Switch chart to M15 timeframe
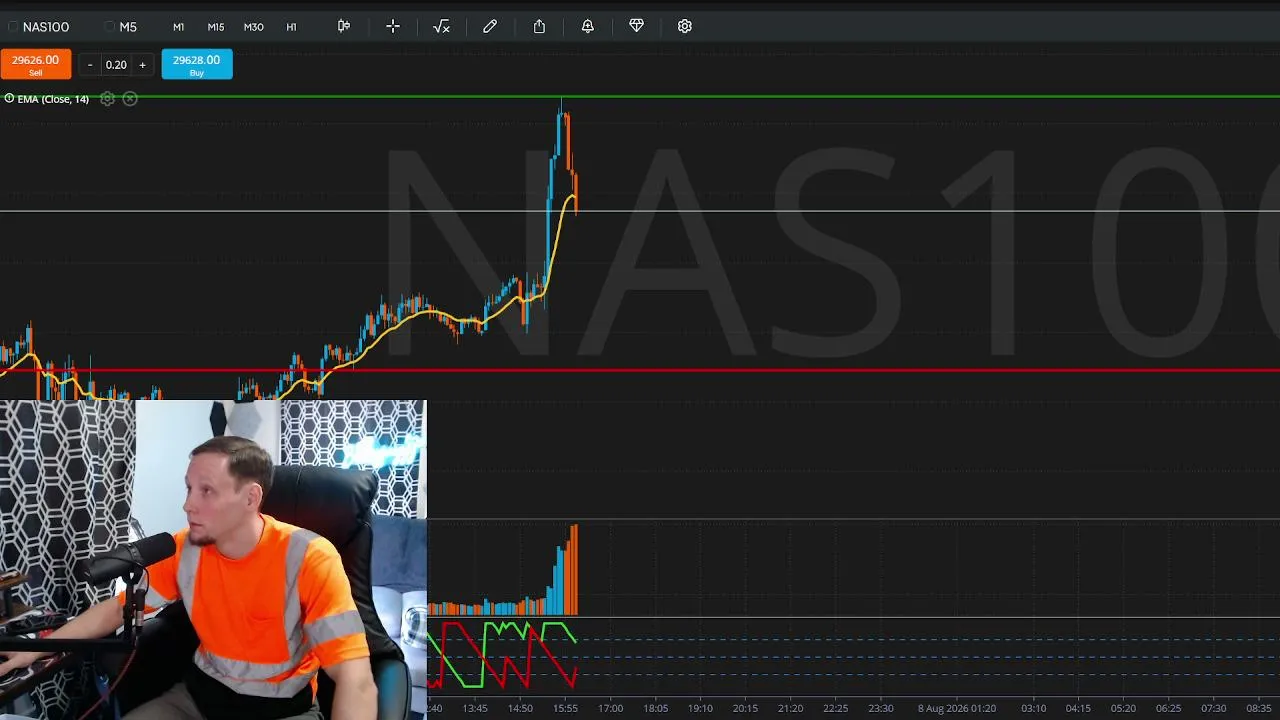The image size is (1280, 720). (216, 27)
